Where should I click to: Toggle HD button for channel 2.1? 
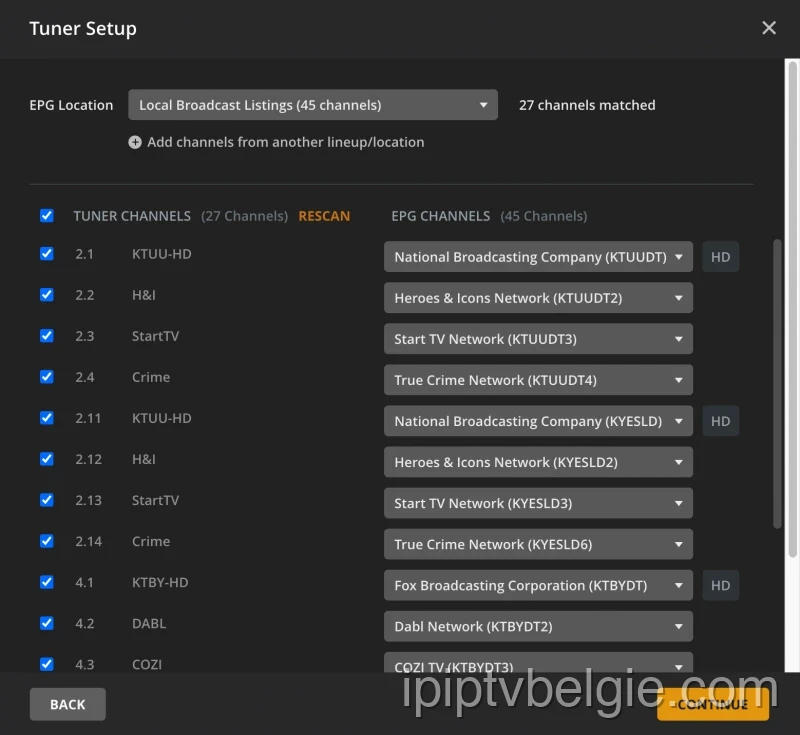click(x=720, y=257)
